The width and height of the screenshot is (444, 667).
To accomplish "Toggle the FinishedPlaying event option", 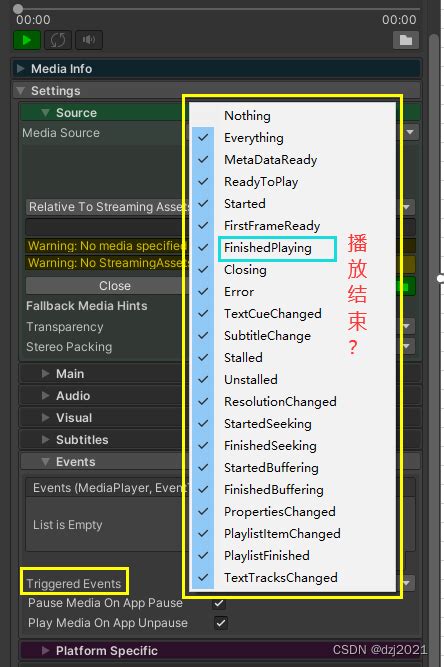I will (268, 248).
